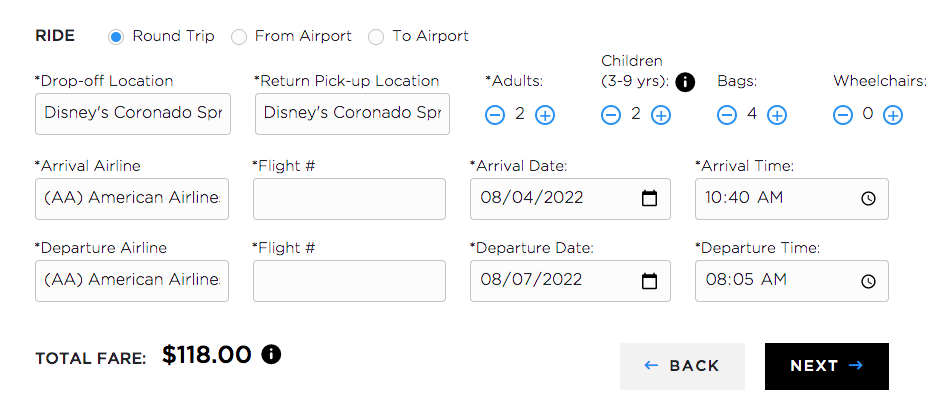Choose the To Airport ride option

[x=376, y=36]
